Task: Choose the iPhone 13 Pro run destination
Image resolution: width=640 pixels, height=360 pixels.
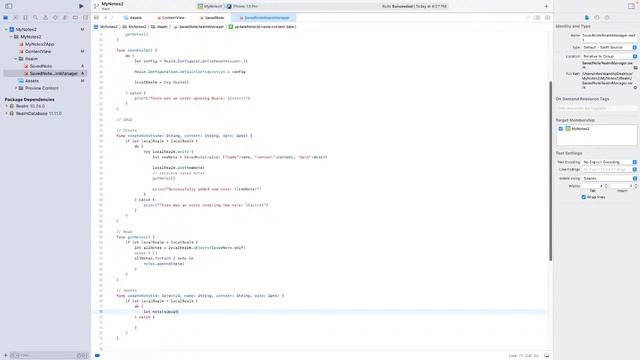Action: click(242, 7)
